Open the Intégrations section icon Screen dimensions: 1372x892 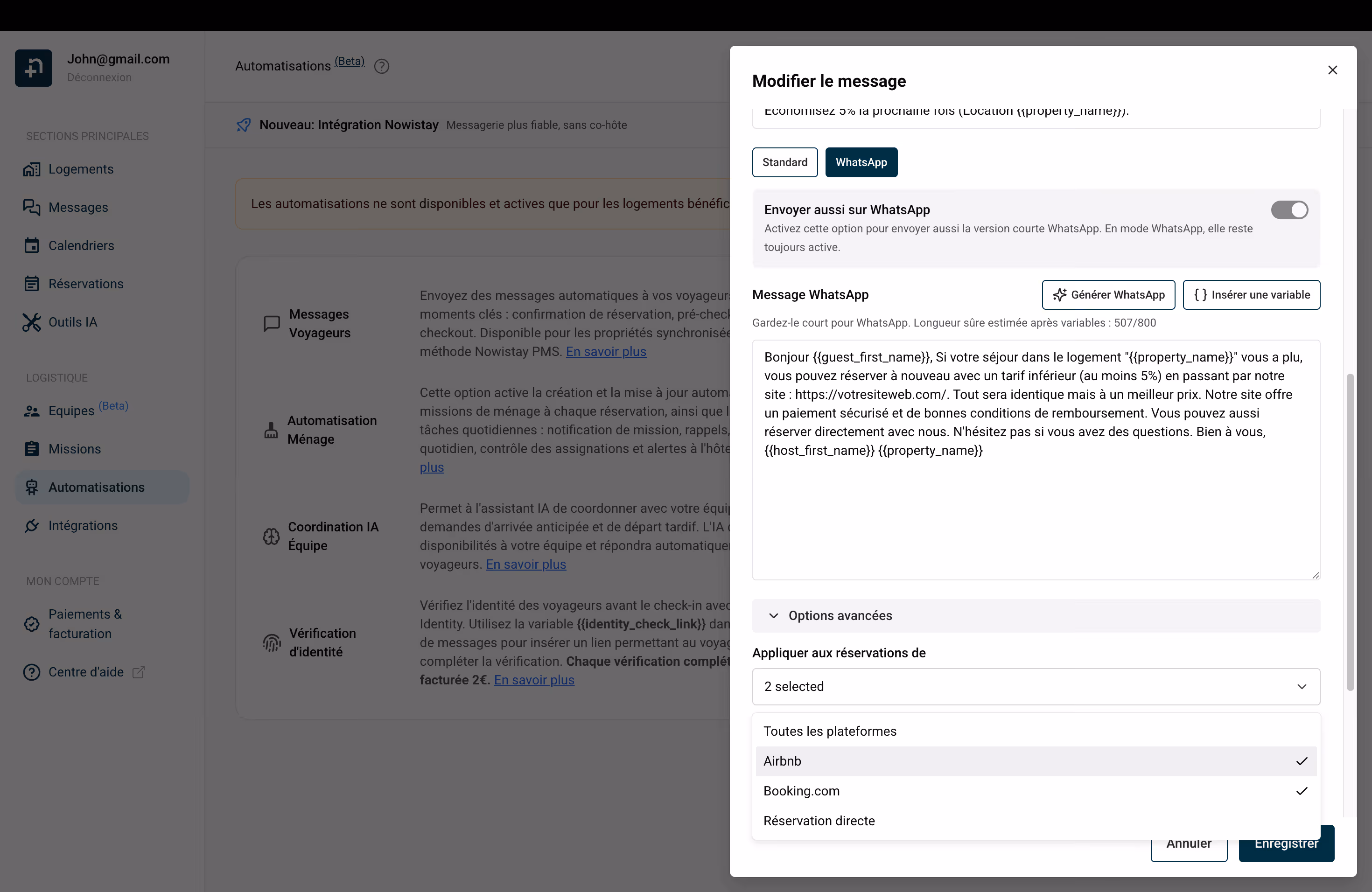tap(32, 525)
